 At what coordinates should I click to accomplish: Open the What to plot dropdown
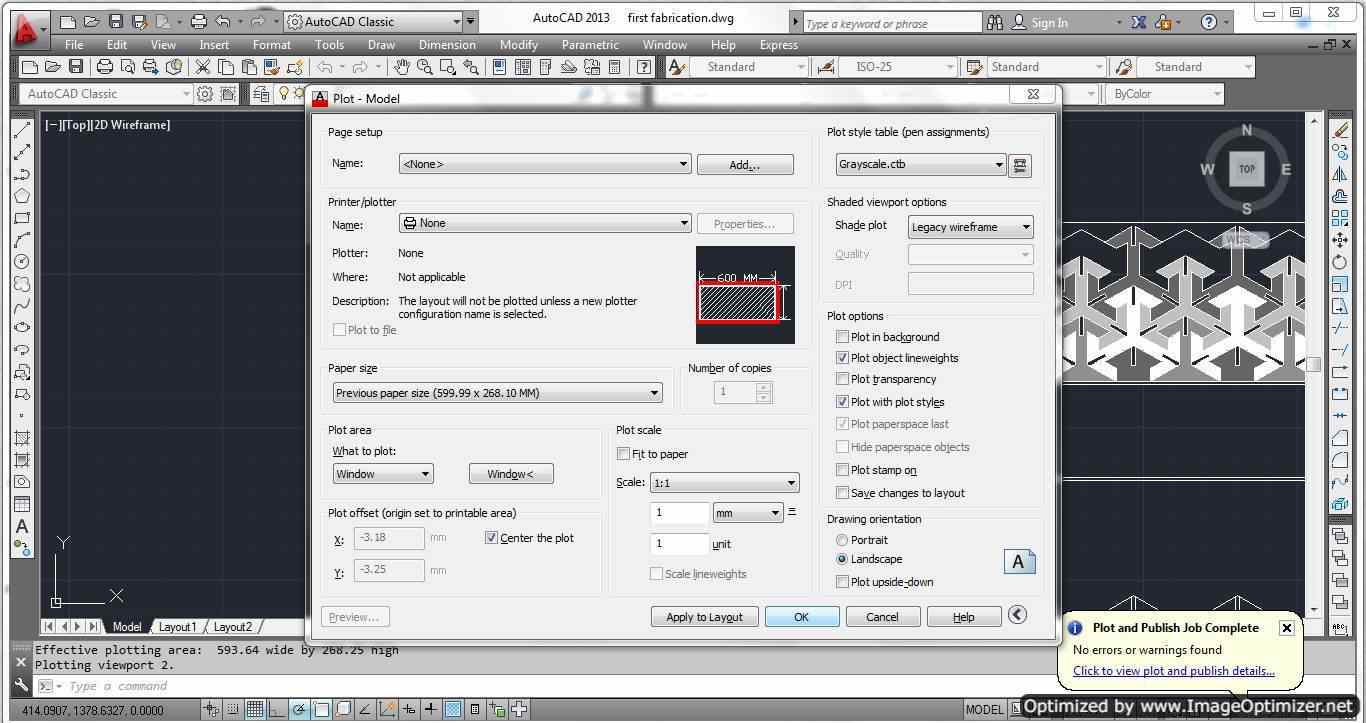click(x=383, y=474)
